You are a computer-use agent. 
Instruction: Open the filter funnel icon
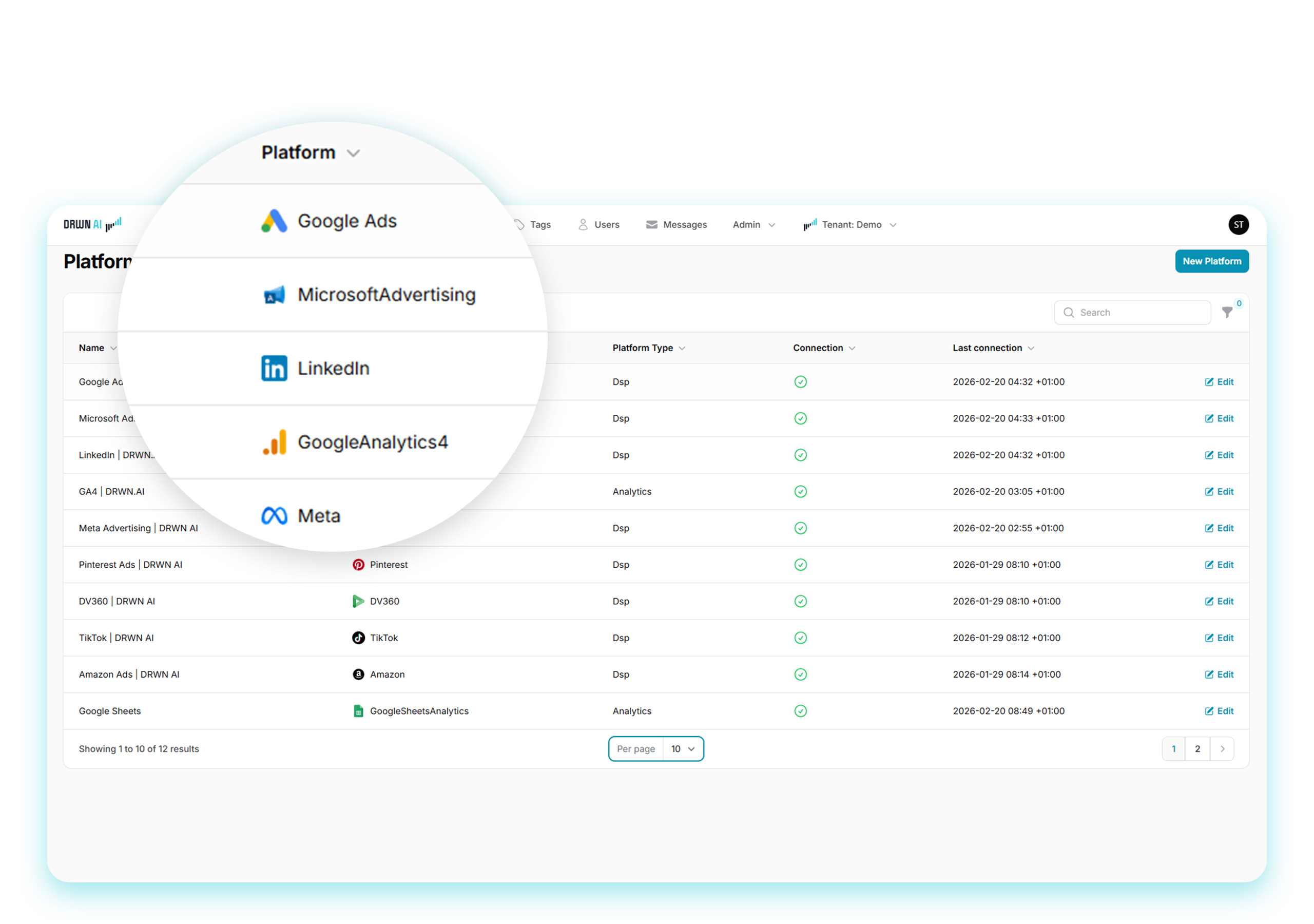coord(1227,312)
